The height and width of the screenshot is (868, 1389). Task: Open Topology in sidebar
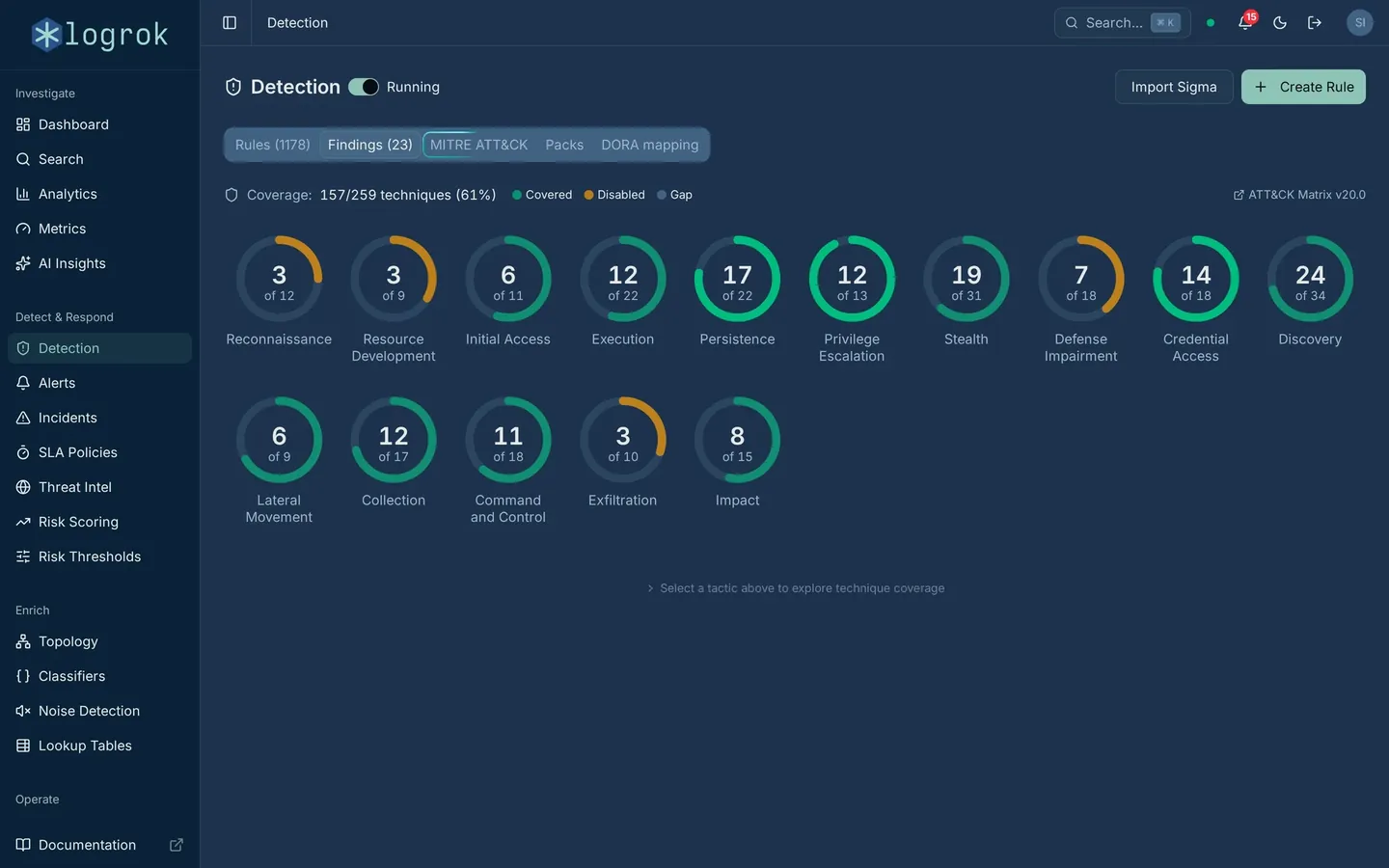tap(99, 641)
